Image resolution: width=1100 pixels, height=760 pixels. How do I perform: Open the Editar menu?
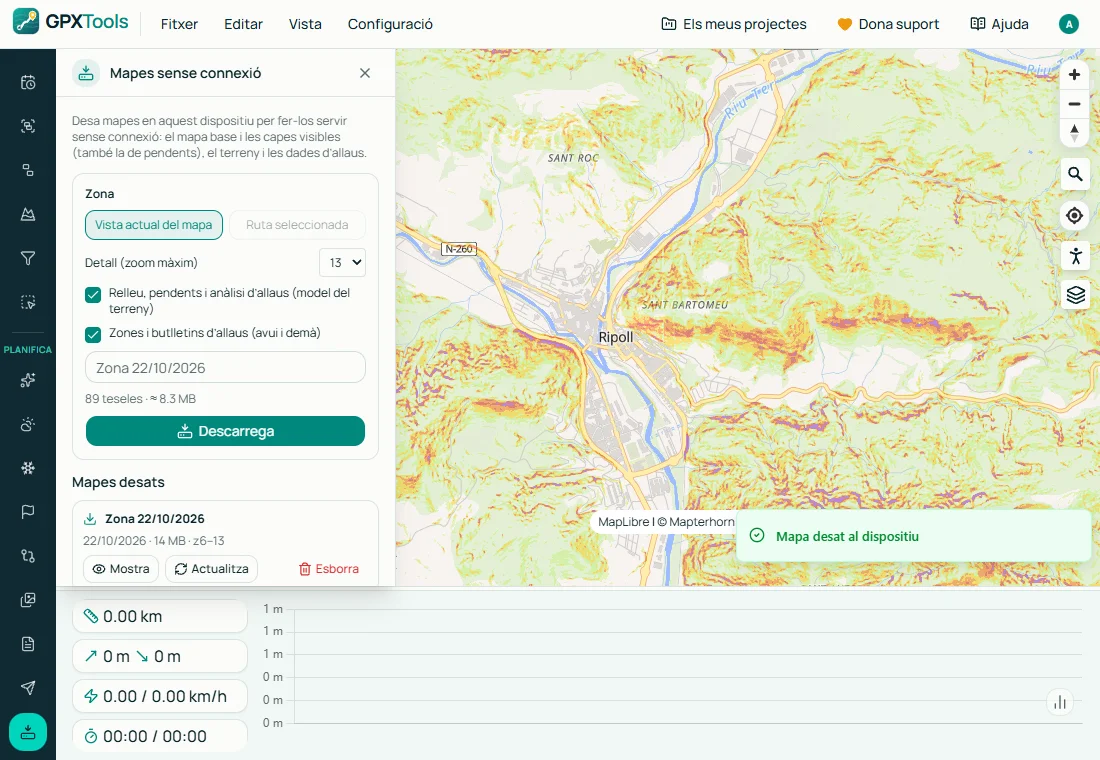click(243, 24)
